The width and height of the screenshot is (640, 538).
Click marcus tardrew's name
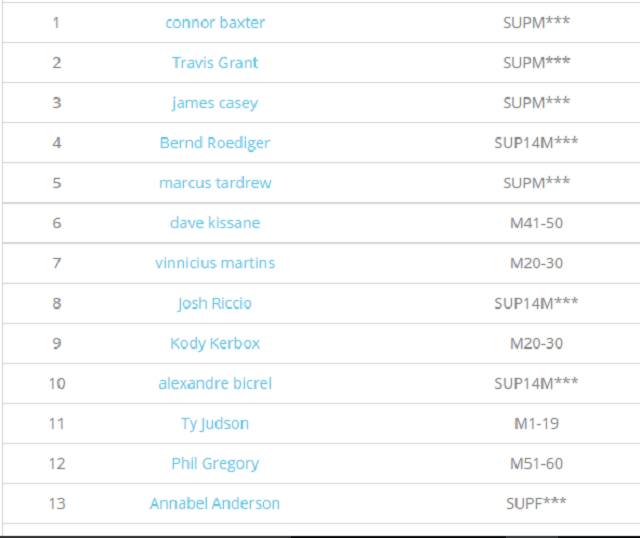tap(215, 182)
